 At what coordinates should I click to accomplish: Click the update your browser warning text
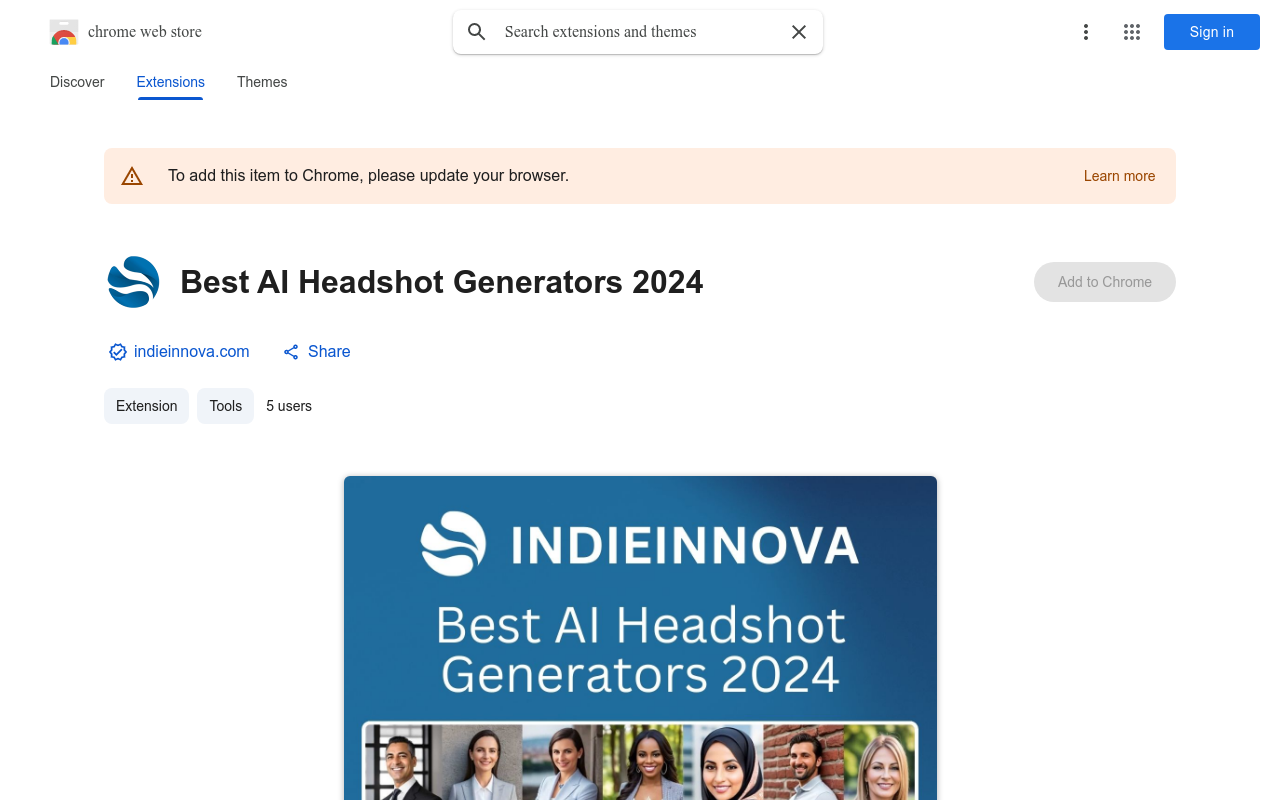(368, 176)
